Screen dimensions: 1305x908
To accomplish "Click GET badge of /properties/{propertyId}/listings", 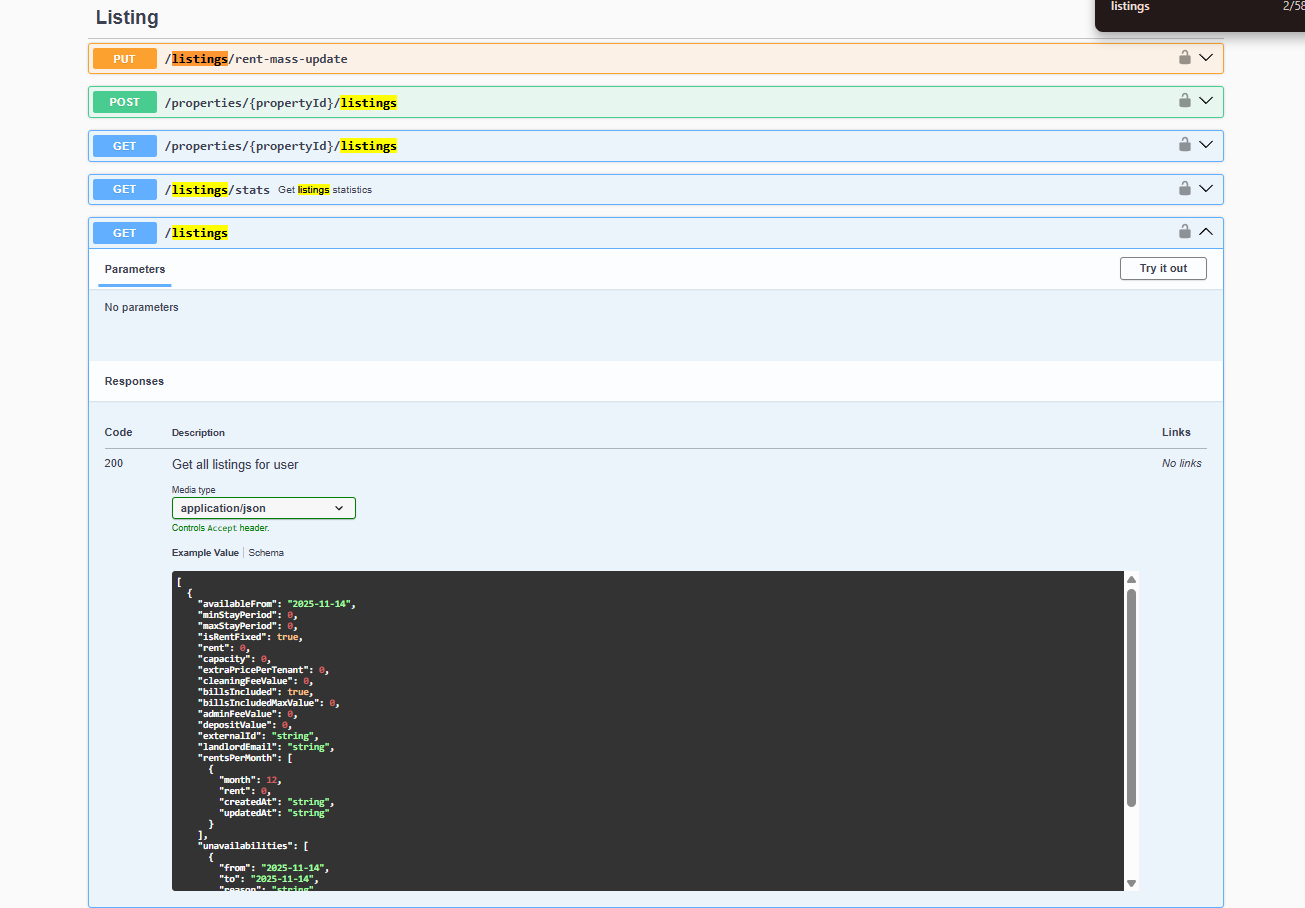I will pyautogui.click(x=125, y=146).
